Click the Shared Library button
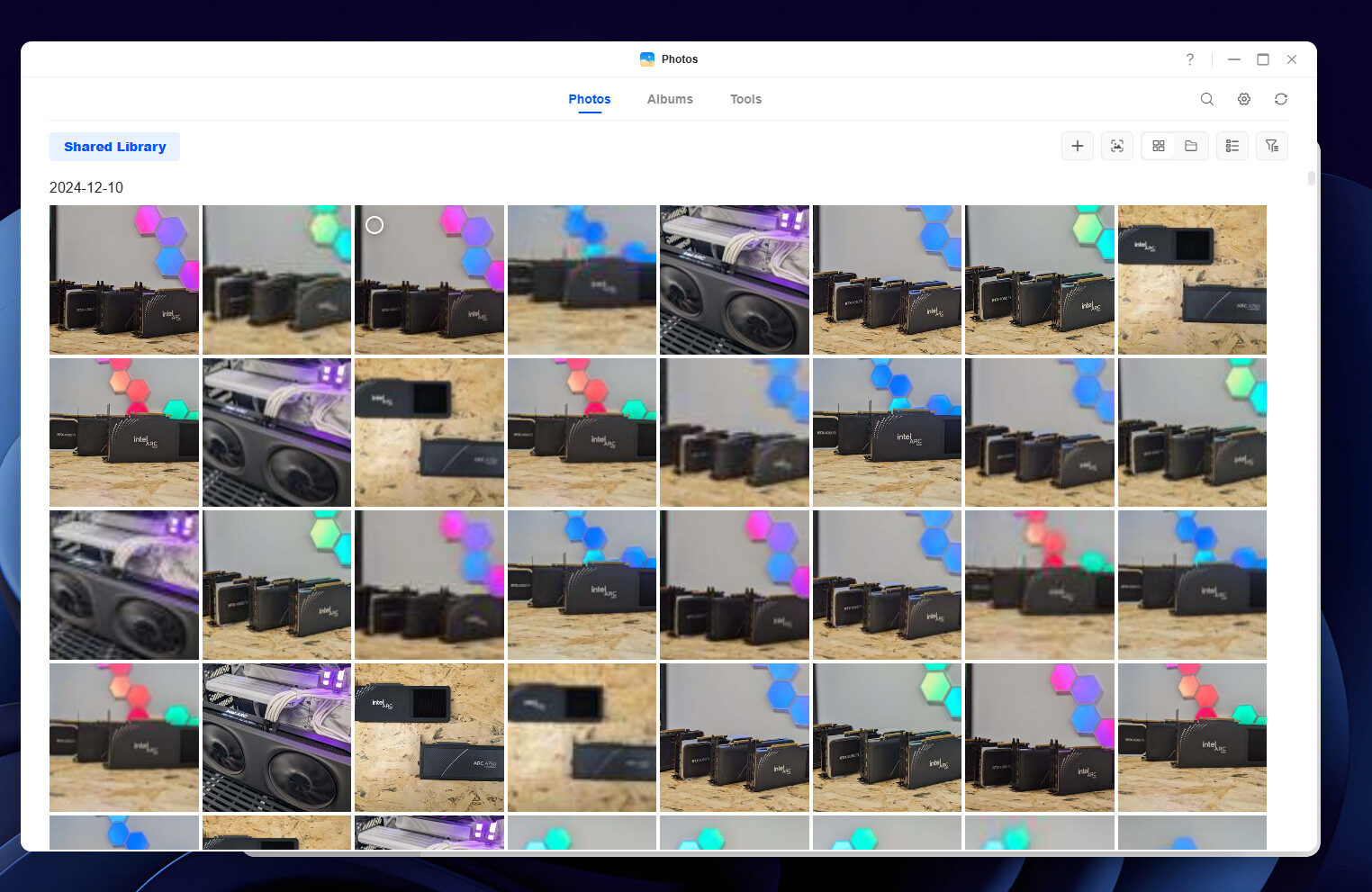1372x892 pixels. coord(115,147)
